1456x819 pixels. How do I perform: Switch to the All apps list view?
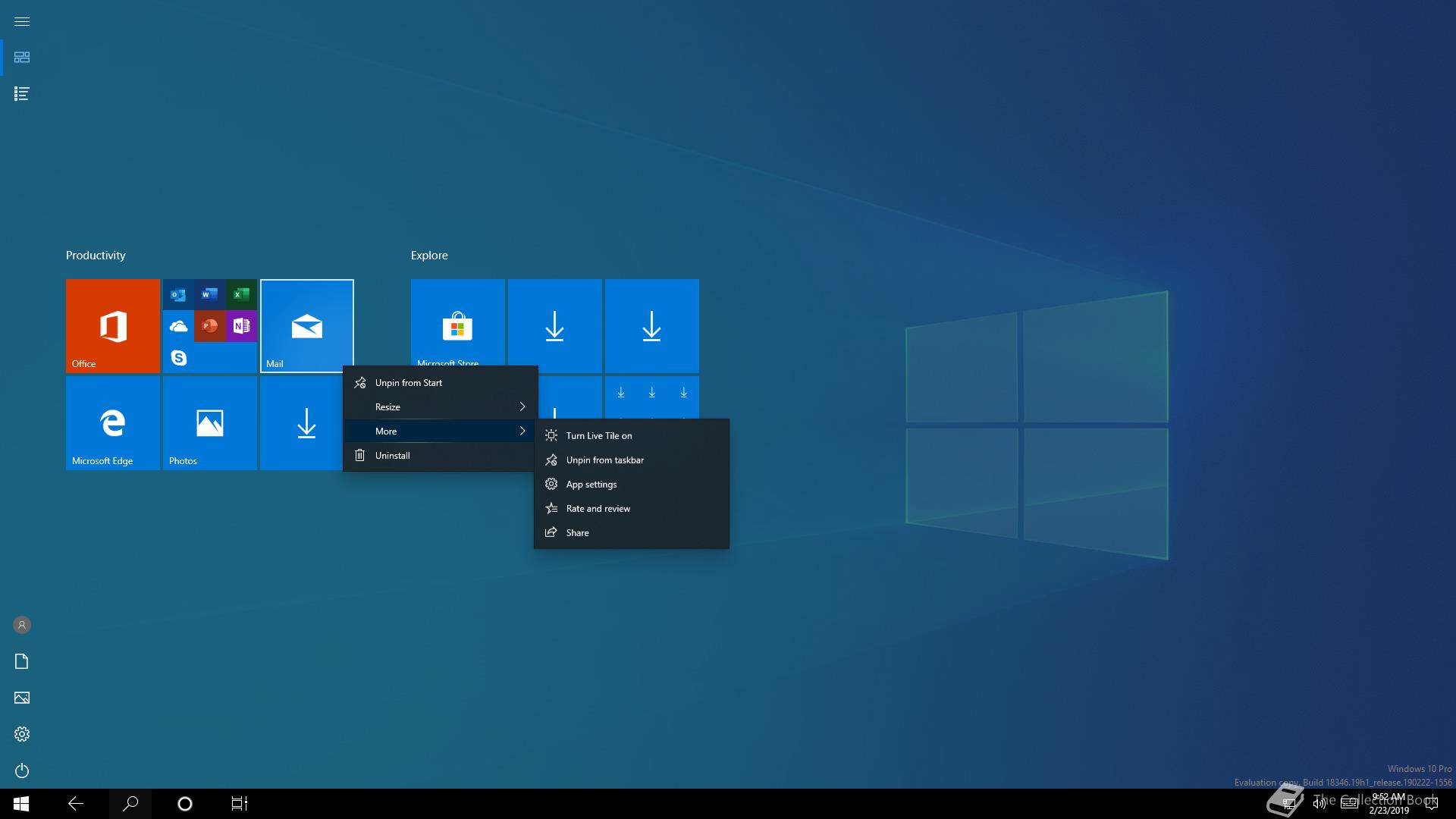[22, 94]
